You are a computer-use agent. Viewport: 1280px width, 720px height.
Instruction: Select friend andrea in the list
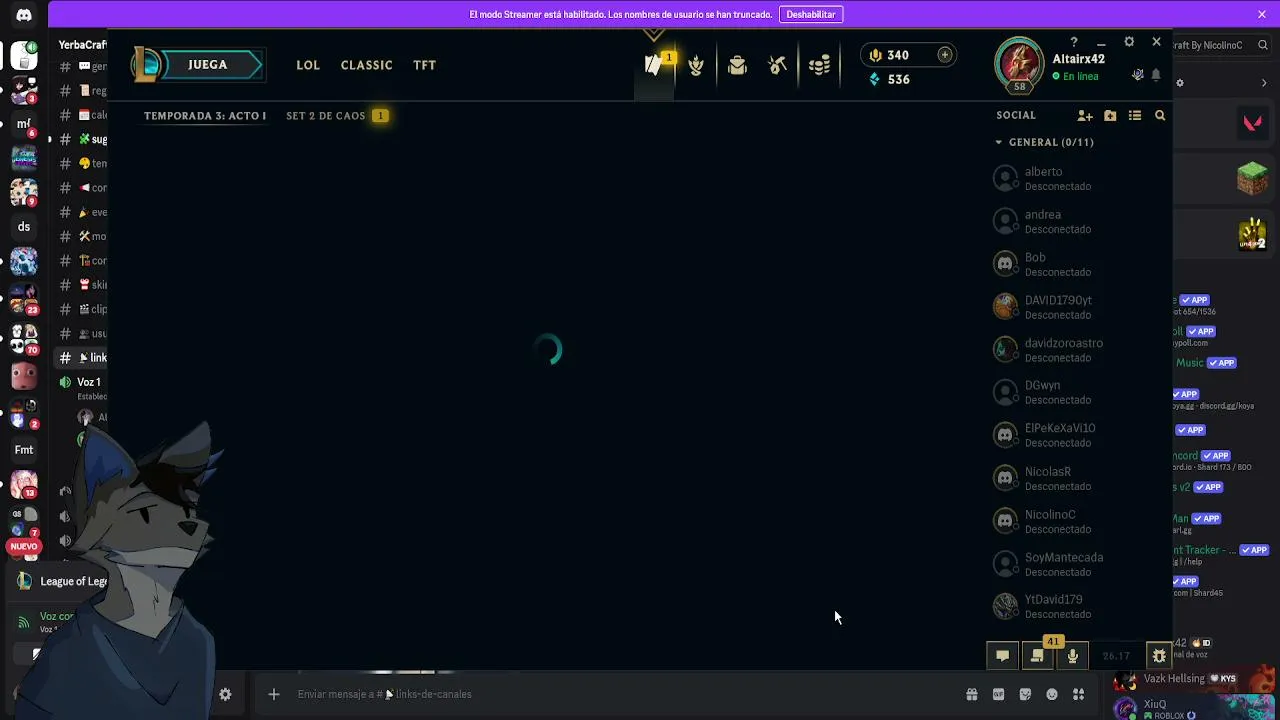pyautogui.click(x=1078, y=221)
